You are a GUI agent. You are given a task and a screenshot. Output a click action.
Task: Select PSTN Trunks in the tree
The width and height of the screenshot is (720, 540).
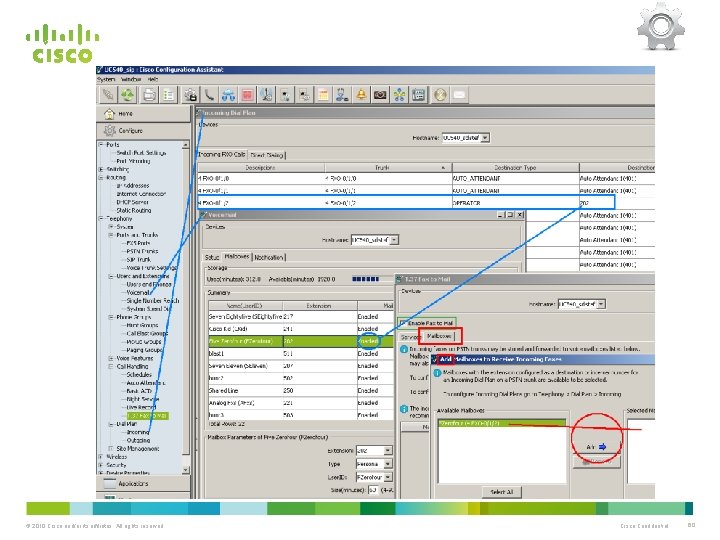coord(142,251)
